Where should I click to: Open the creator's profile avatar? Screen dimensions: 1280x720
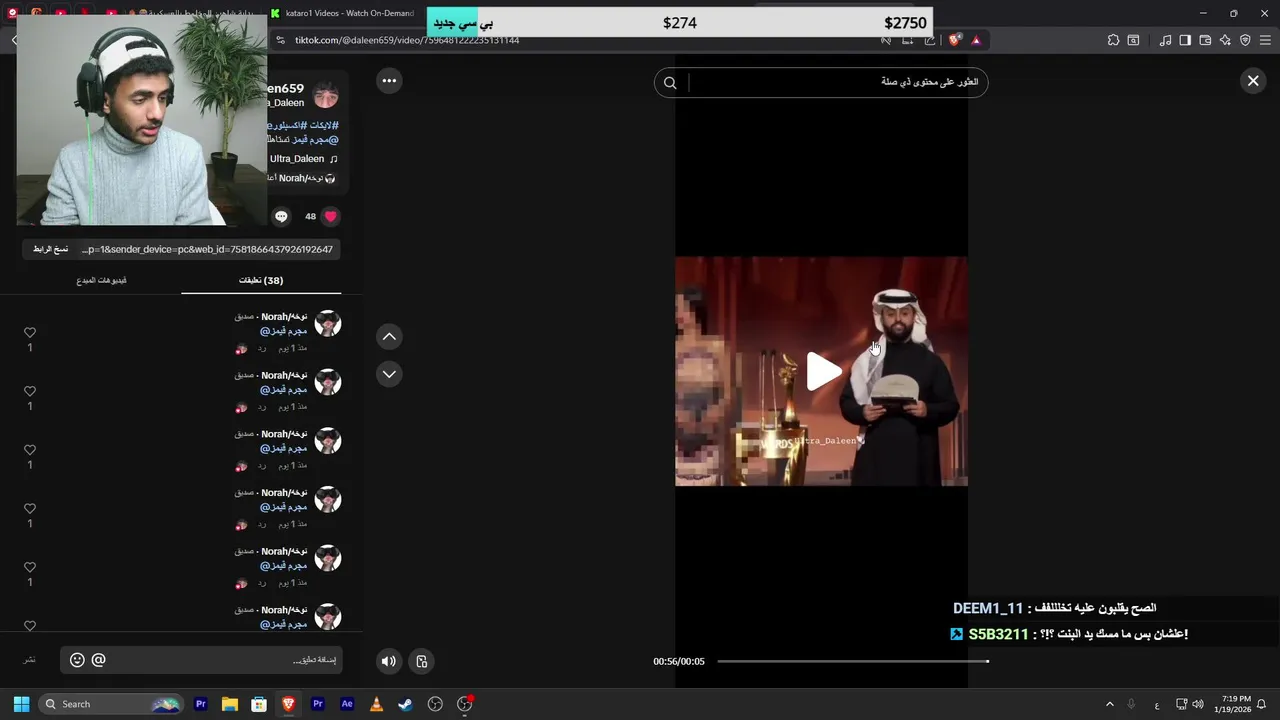[326, 96]
